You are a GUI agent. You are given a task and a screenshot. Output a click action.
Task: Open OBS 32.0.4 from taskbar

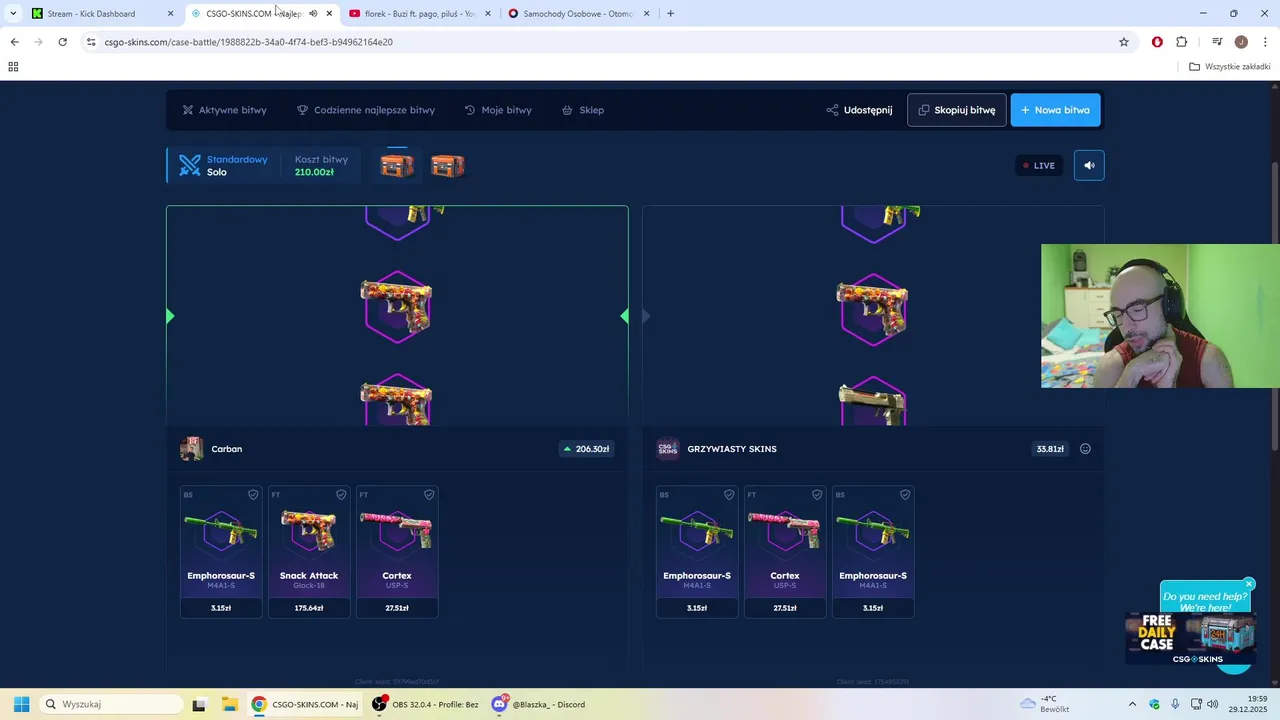[425, 704]
